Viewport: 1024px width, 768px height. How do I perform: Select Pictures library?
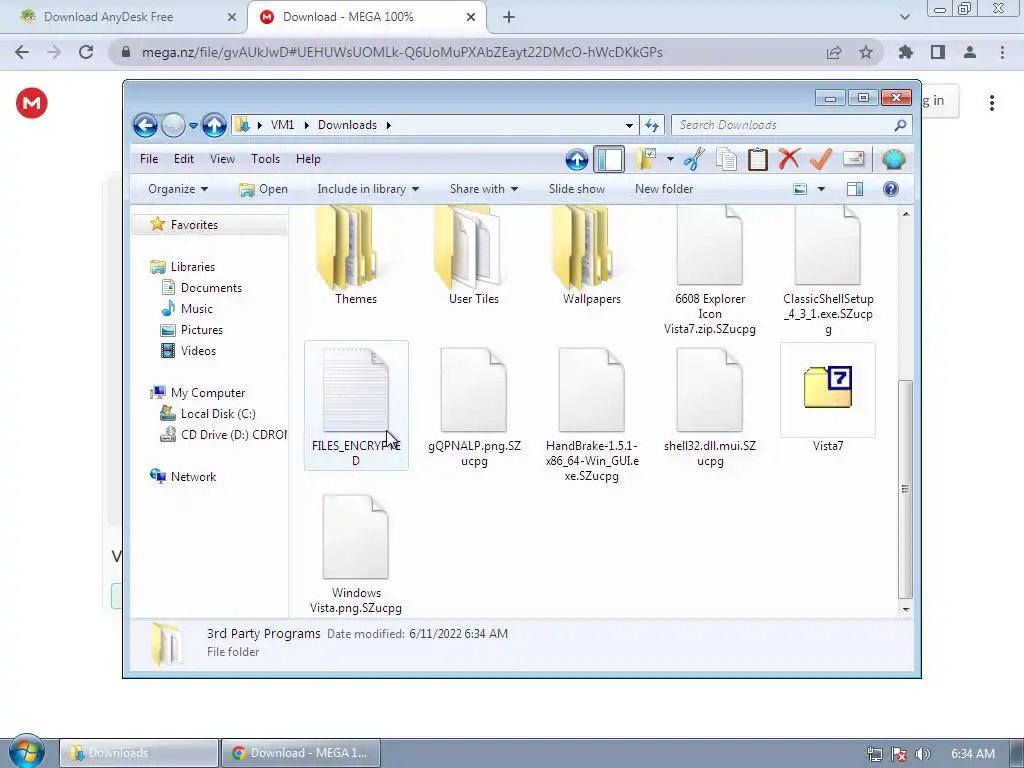pos(202,330)
